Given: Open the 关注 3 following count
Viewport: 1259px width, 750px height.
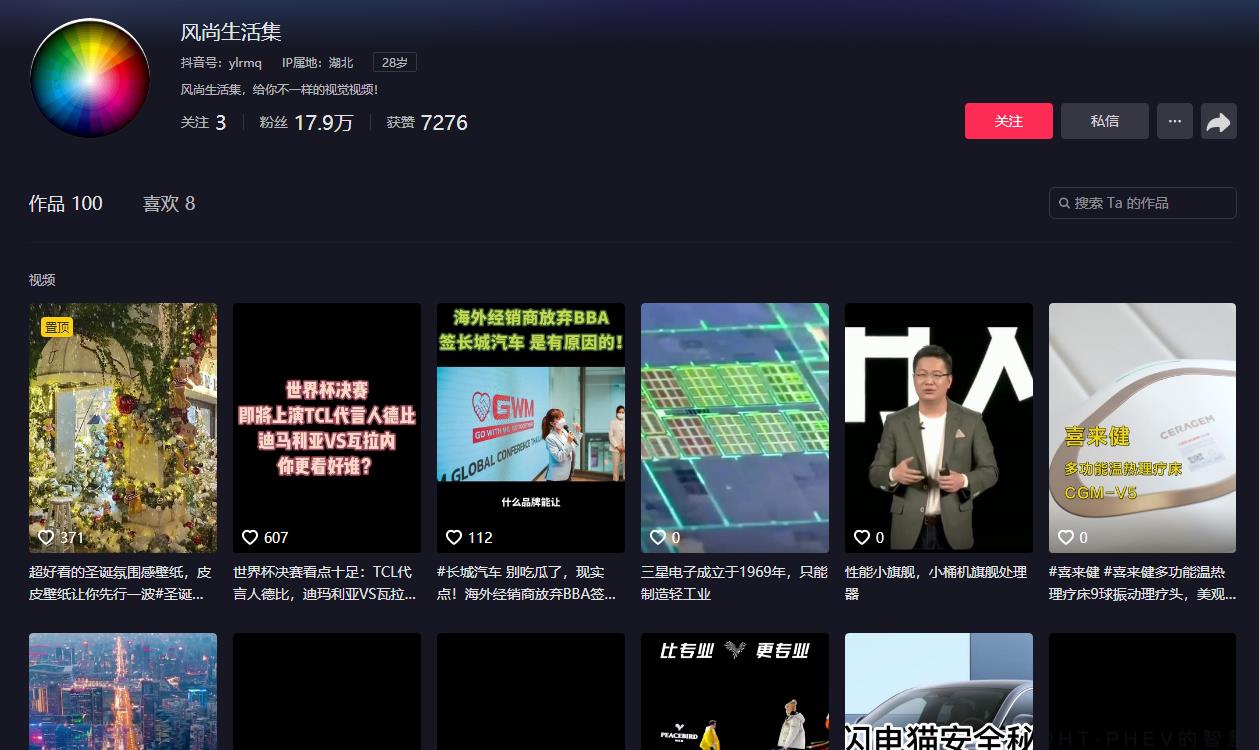Looking at the screenshot, I should [x=203, y=122].
